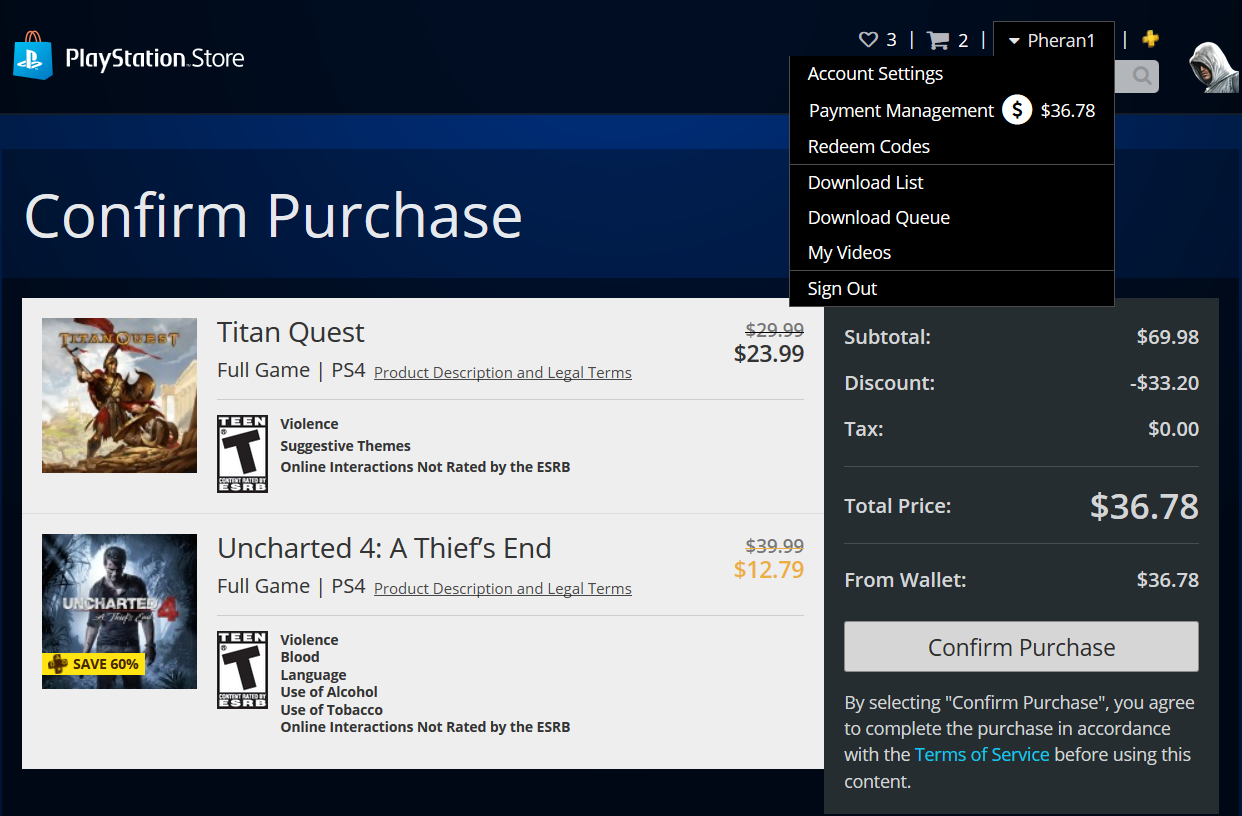Click the Use of Alcohol descriptor
The width and height of the screenshot is (1242, 816).
coord(329,692)
